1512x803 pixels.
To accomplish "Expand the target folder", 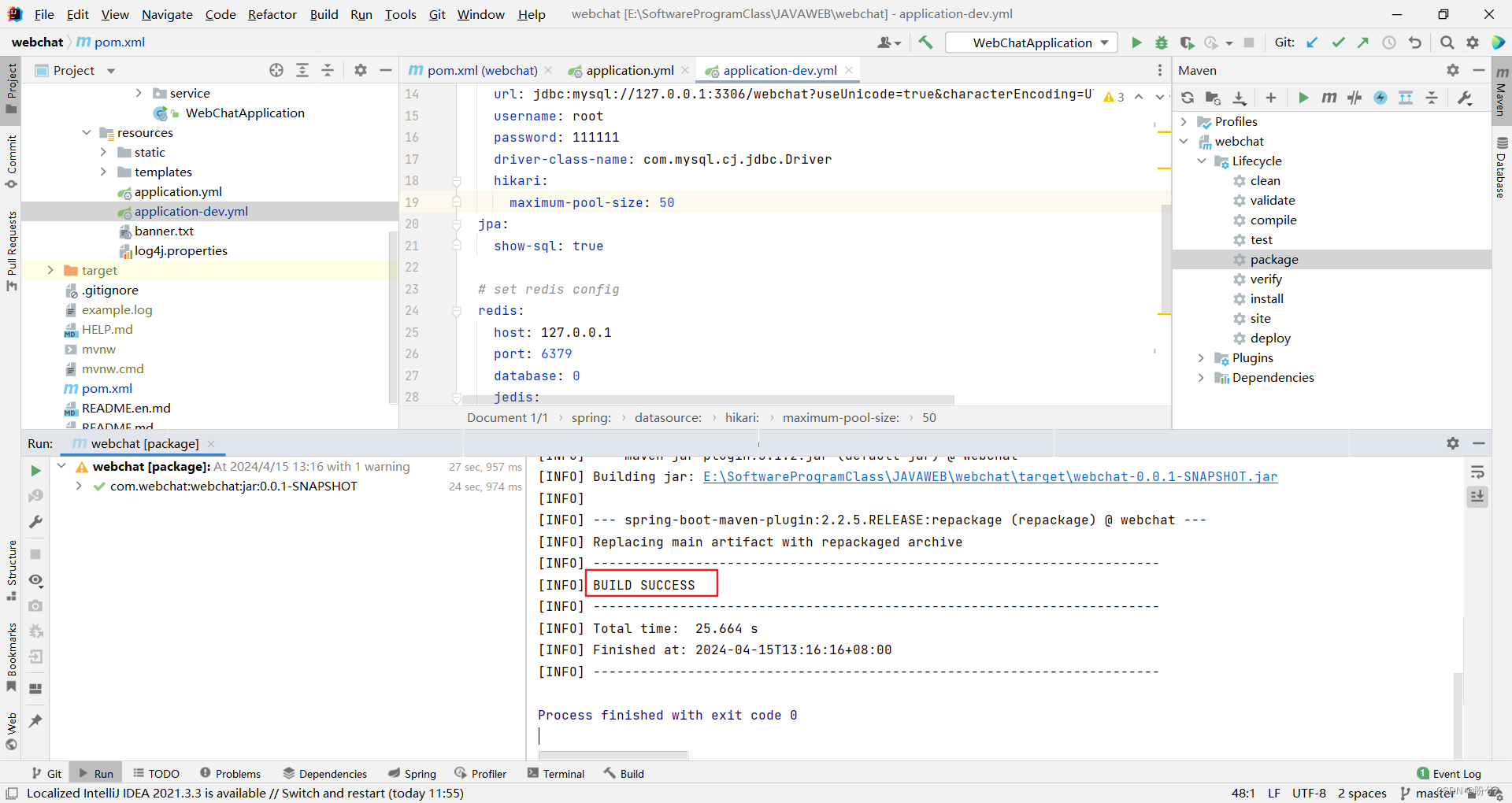I will 50,270.
